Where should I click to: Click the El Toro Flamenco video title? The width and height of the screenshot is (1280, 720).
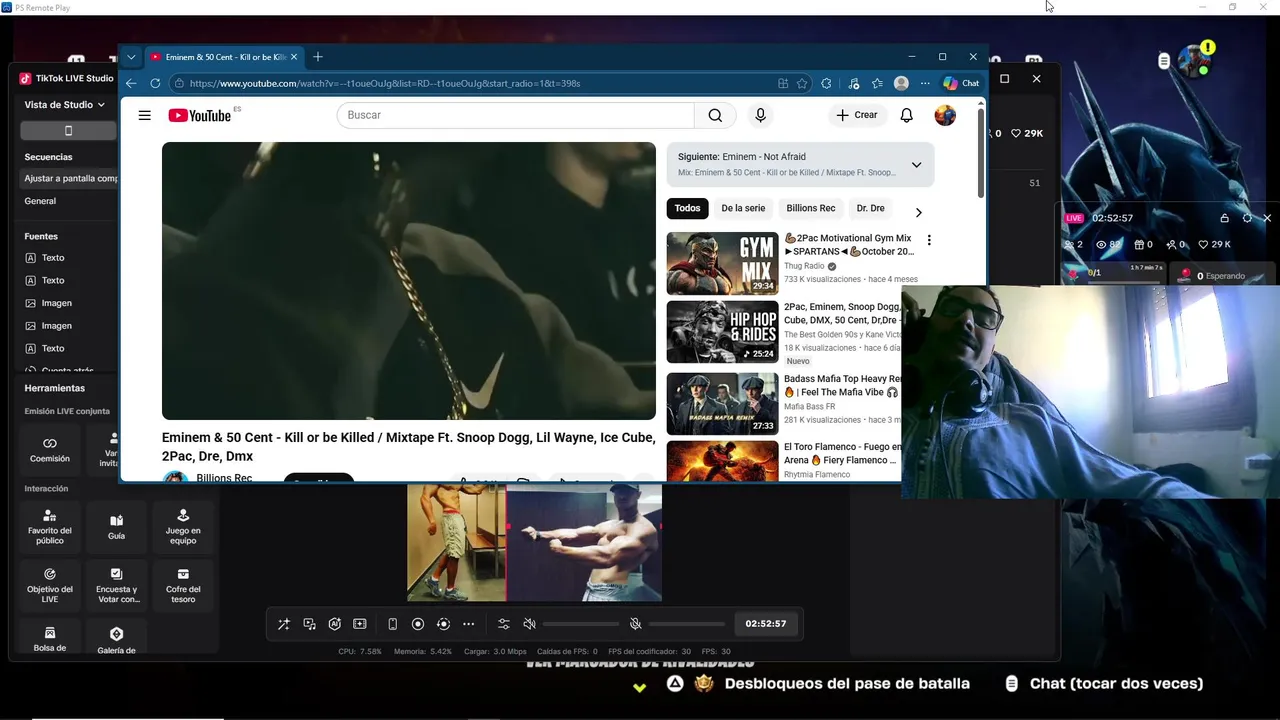tap(842, 453)
